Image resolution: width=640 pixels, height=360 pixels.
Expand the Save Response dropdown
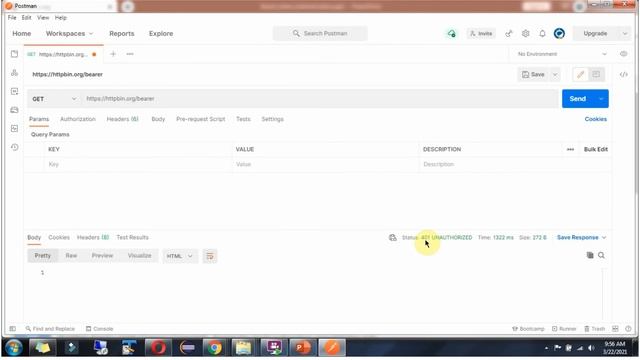604,238
